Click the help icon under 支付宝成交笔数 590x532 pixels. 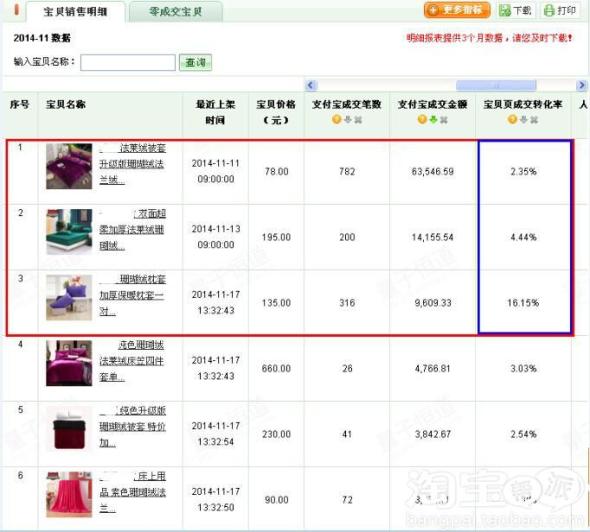(x=336, y=119)
